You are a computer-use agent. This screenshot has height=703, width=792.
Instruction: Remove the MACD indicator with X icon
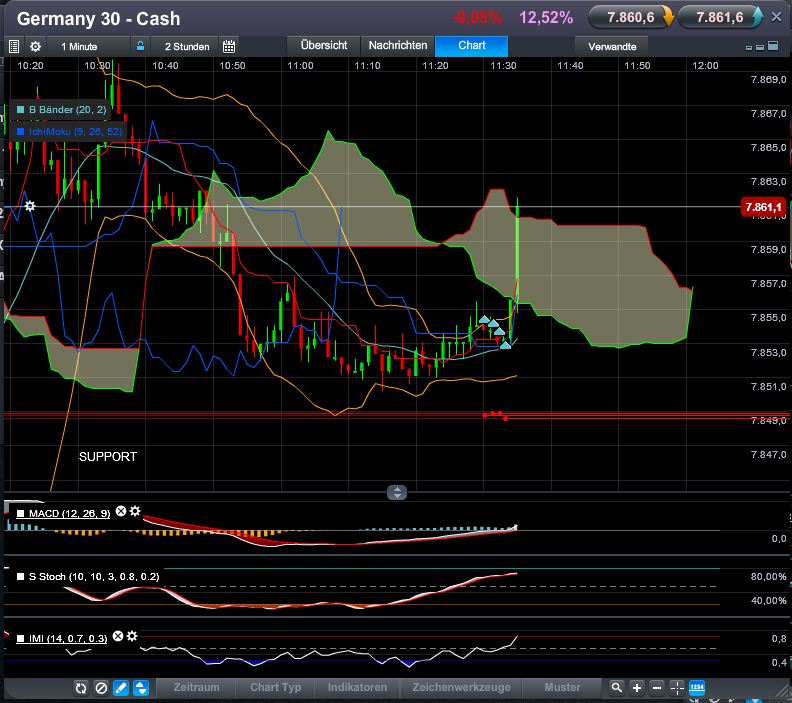pyautogui.click(x=121, y=512)
